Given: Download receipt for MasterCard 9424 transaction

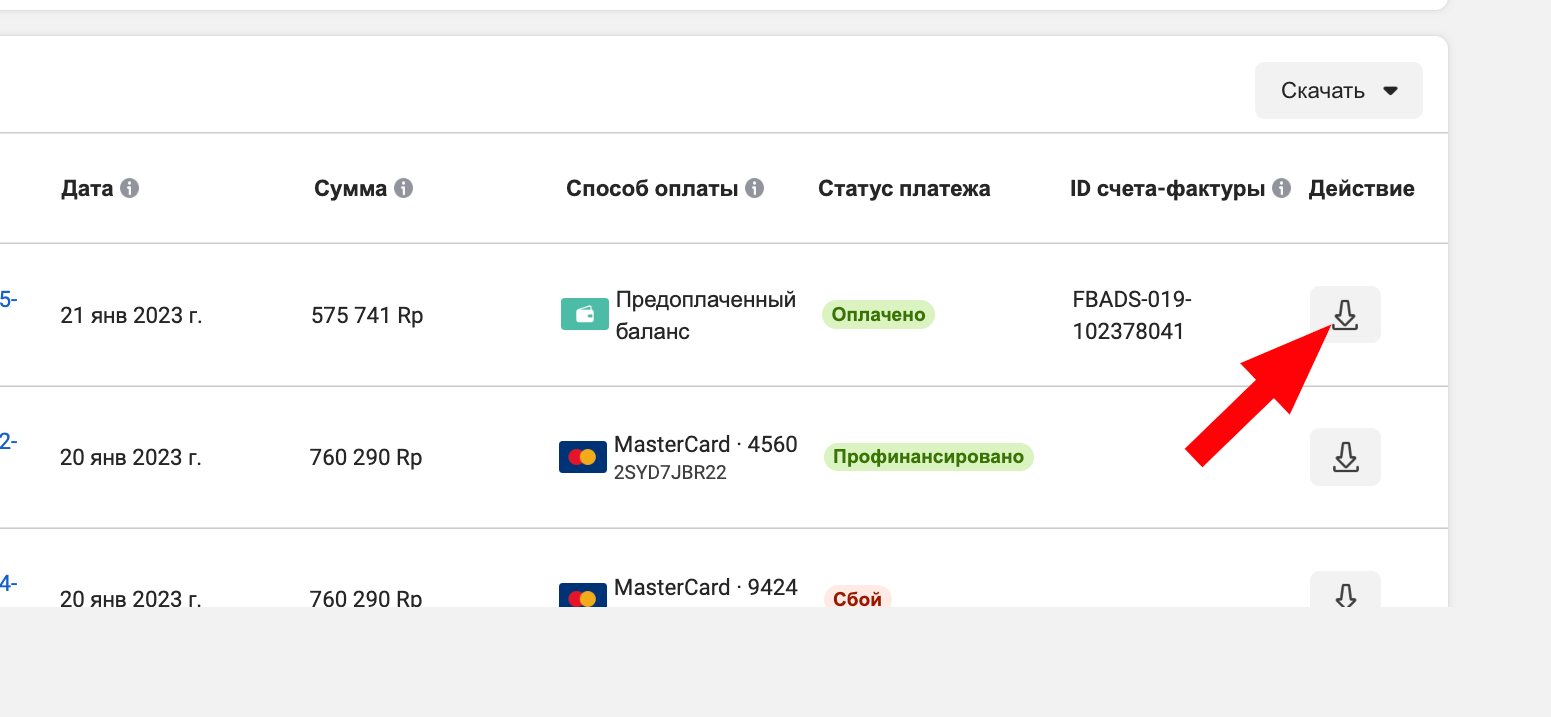Looking at the screenshot, I should point(1345,594).
